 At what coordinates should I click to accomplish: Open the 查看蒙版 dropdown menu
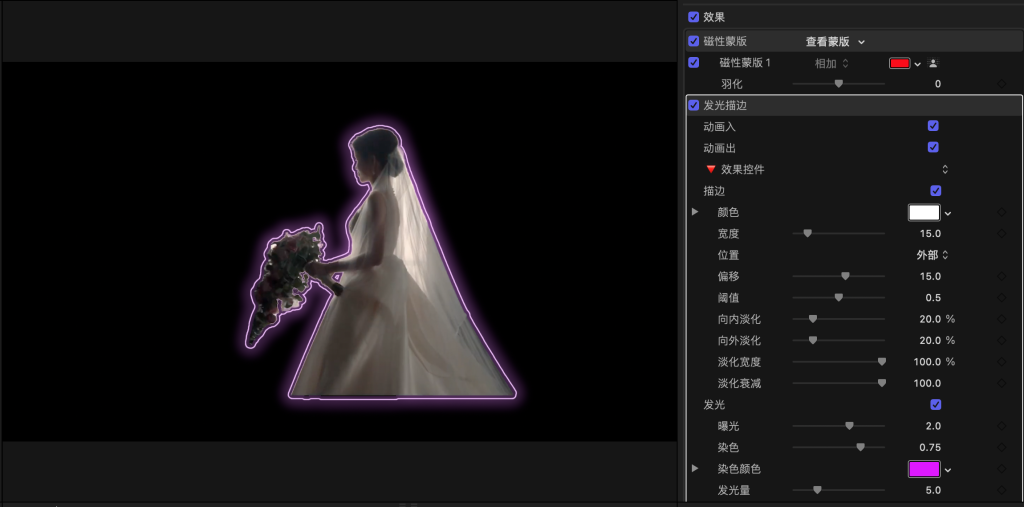click(x=835, y=42)
